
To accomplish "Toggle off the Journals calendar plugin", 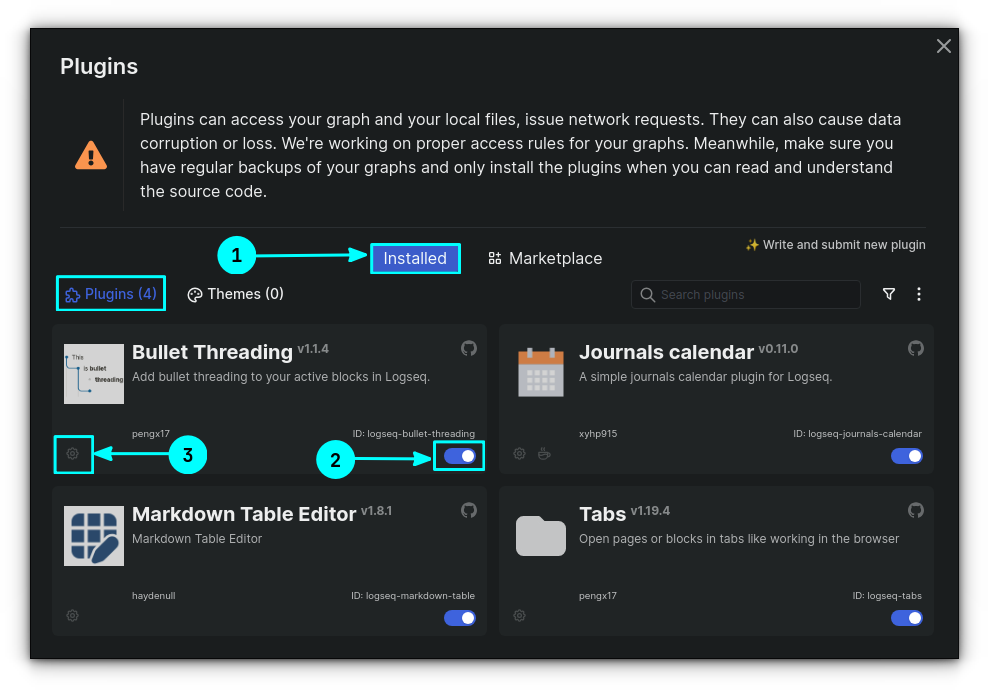I will tap(907, 456).
